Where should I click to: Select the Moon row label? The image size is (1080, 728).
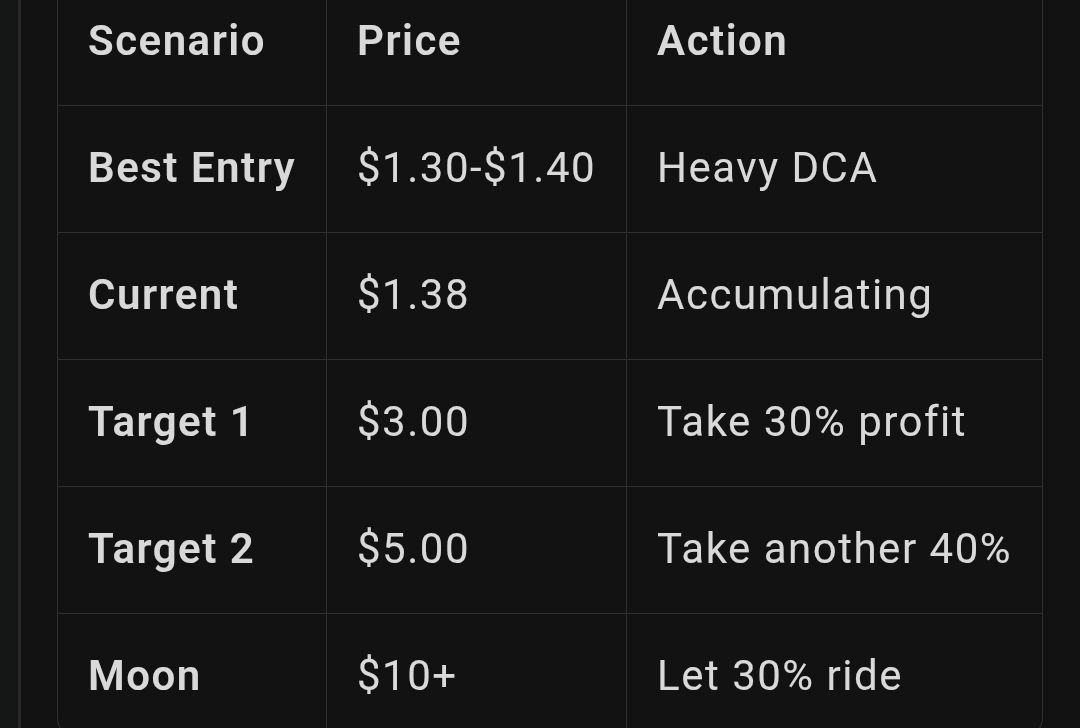(x=144, y=676)
